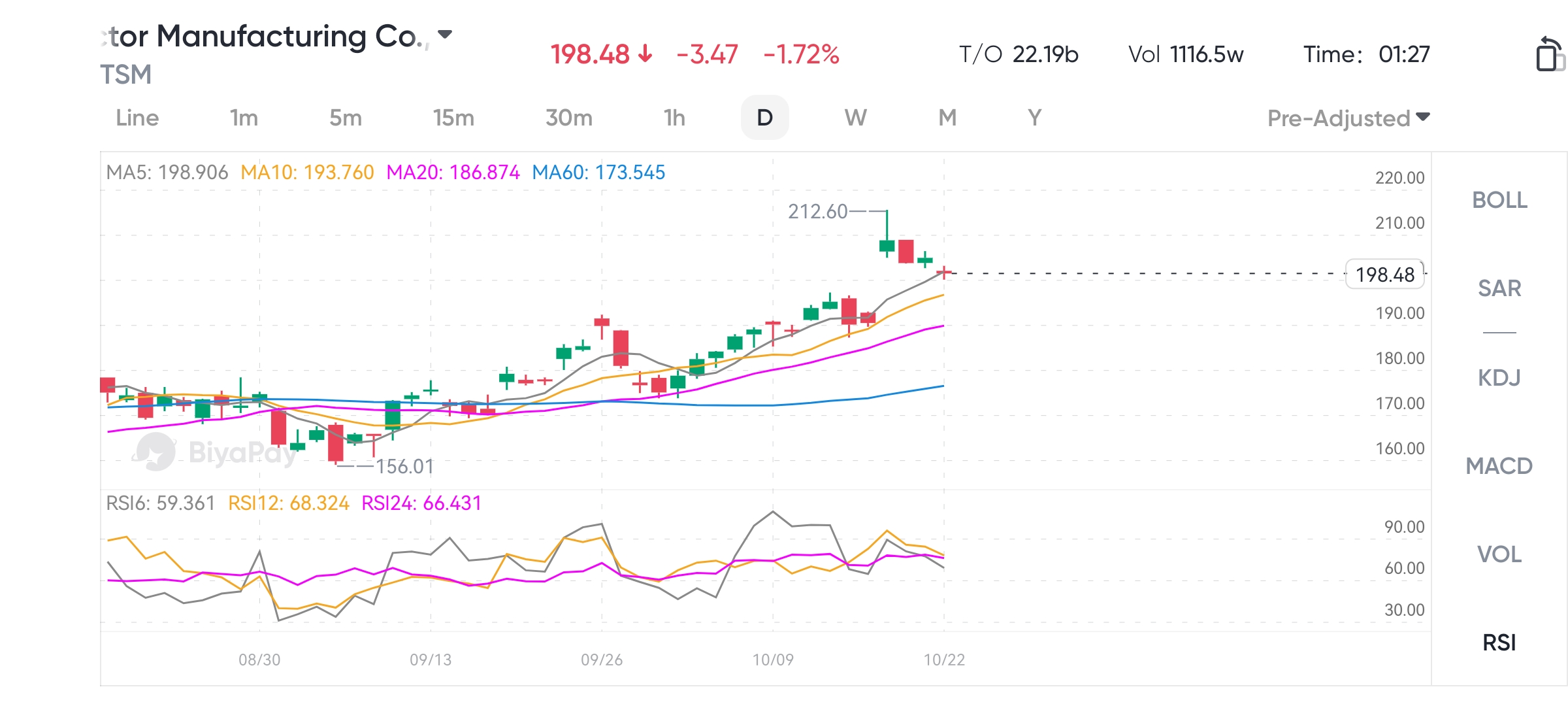Click the 156.01 low price marker
Screen dimensions: 1568x706
click(404, 467)
